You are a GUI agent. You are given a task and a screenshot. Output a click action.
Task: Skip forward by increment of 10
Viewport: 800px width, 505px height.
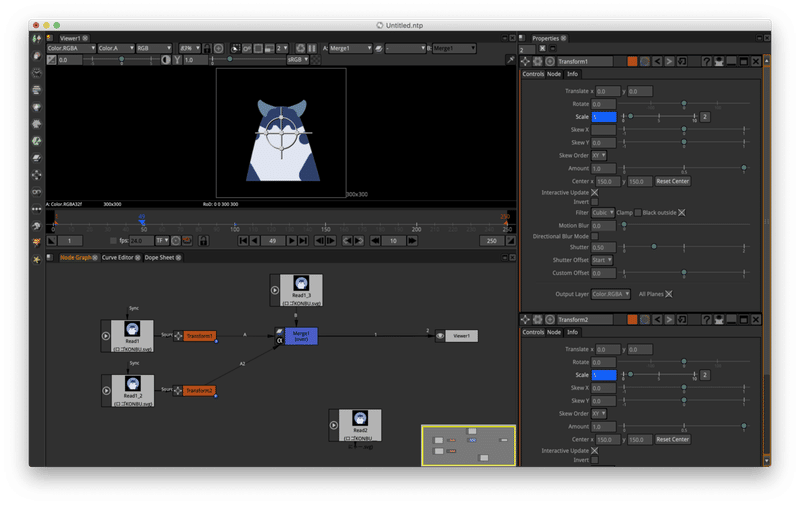click(412, 240)
